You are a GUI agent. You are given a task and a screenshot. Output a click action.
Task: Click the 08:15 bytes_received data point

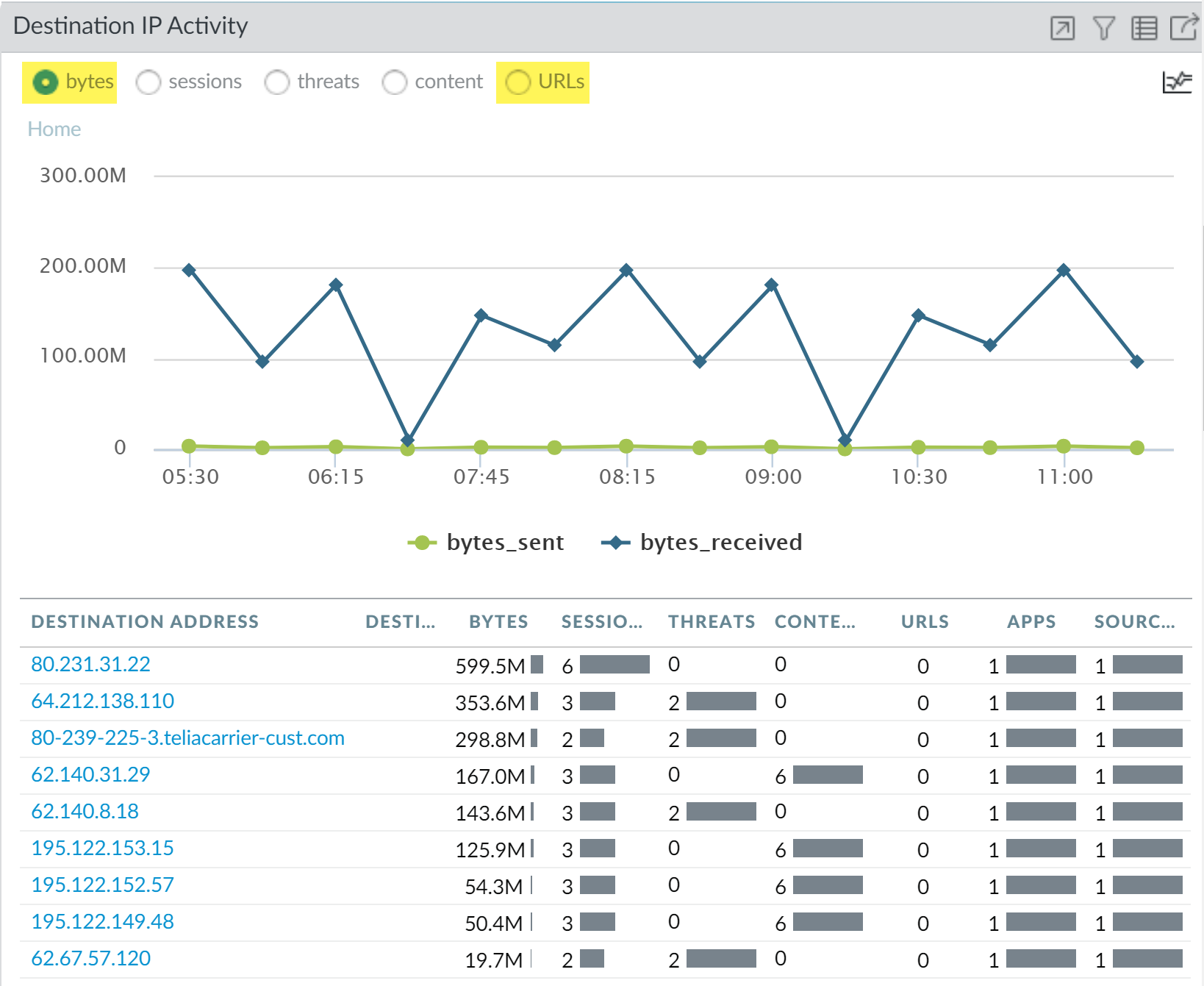626,271
